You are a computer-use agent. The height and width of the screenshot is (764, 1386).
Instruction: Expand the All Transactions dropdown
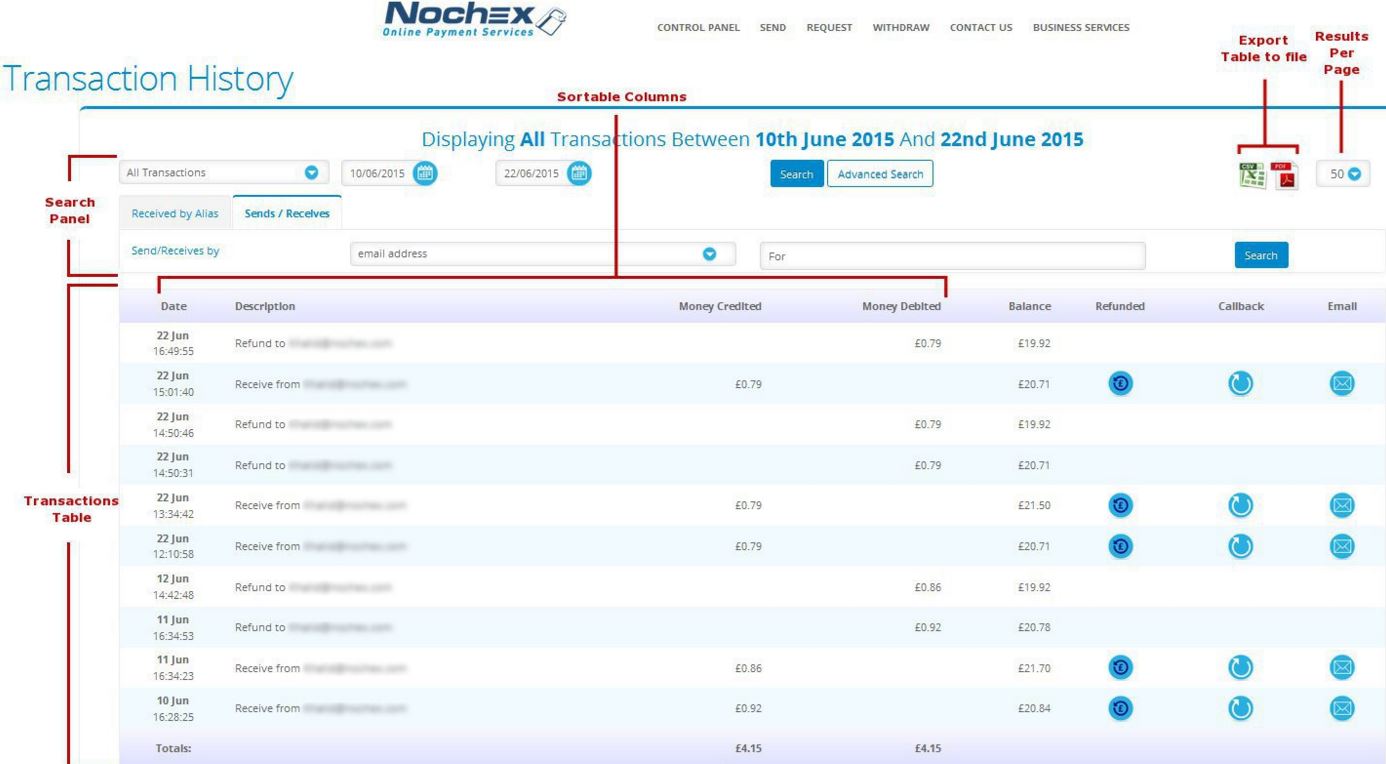[x=310, y=173]
